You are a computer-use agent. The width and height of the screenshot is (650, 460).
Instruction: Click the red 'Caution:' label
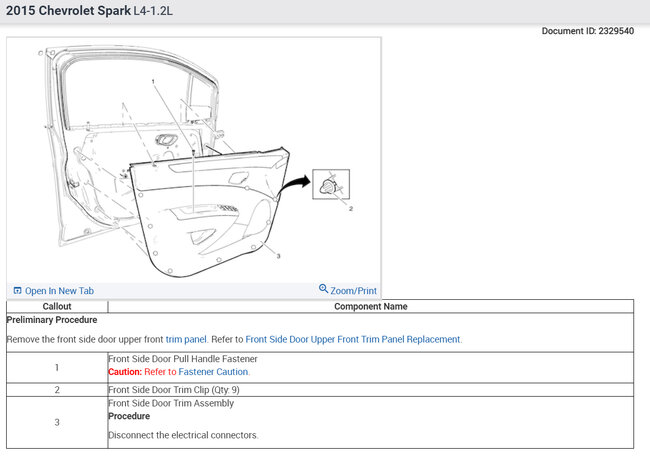tap(125, 372)
